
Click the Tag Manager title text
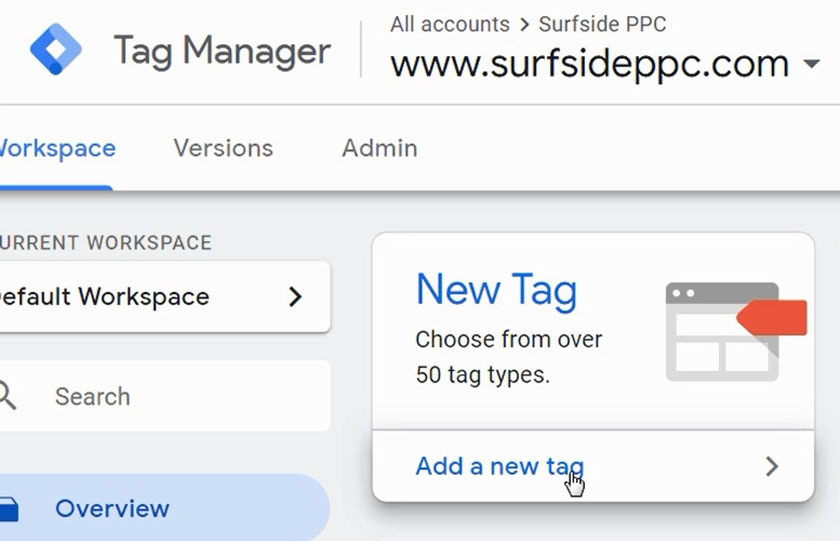[x=221, y=50]
